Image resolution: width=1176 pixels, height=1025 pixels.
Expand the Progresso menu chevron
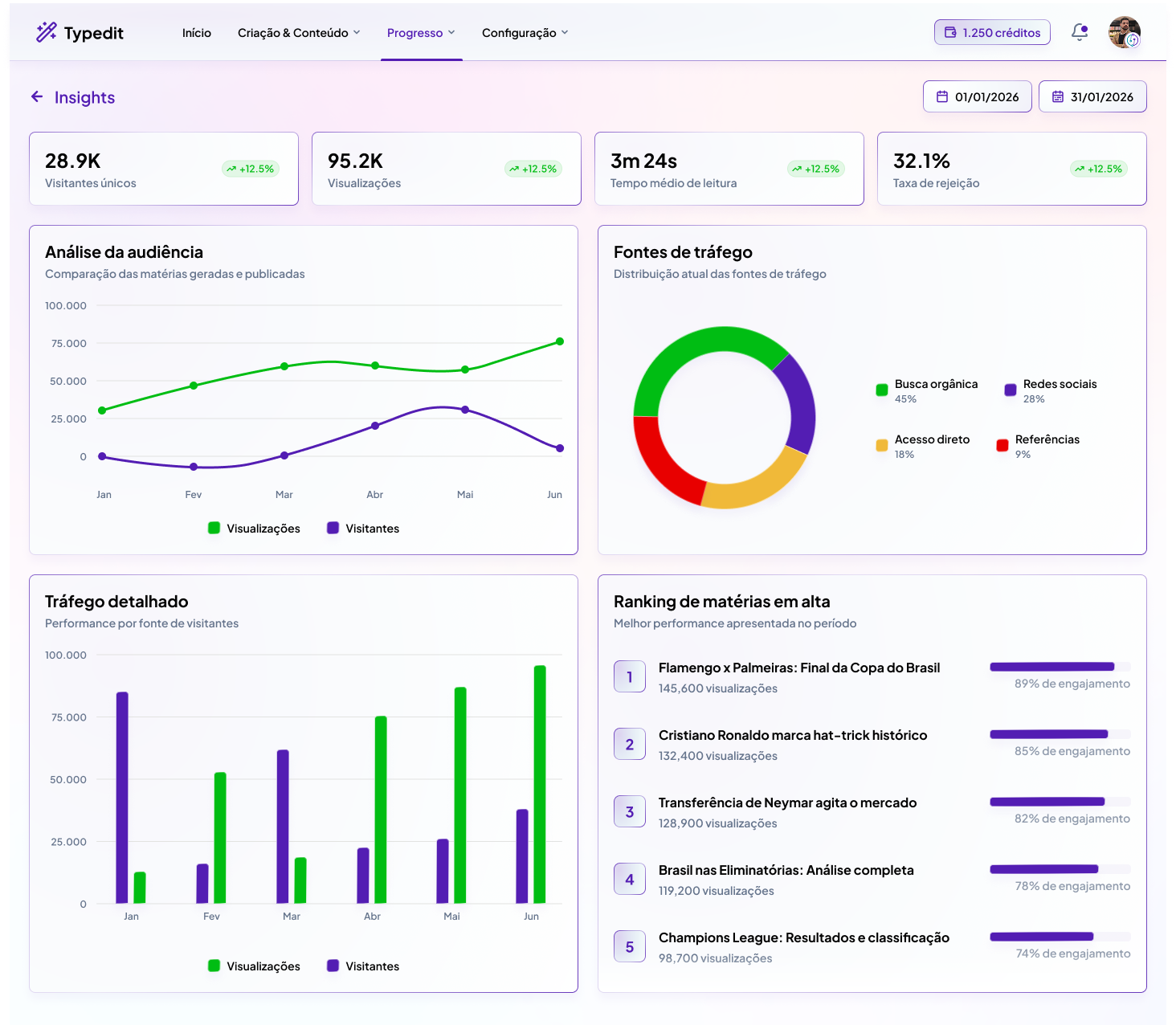(x=451, y=33)
